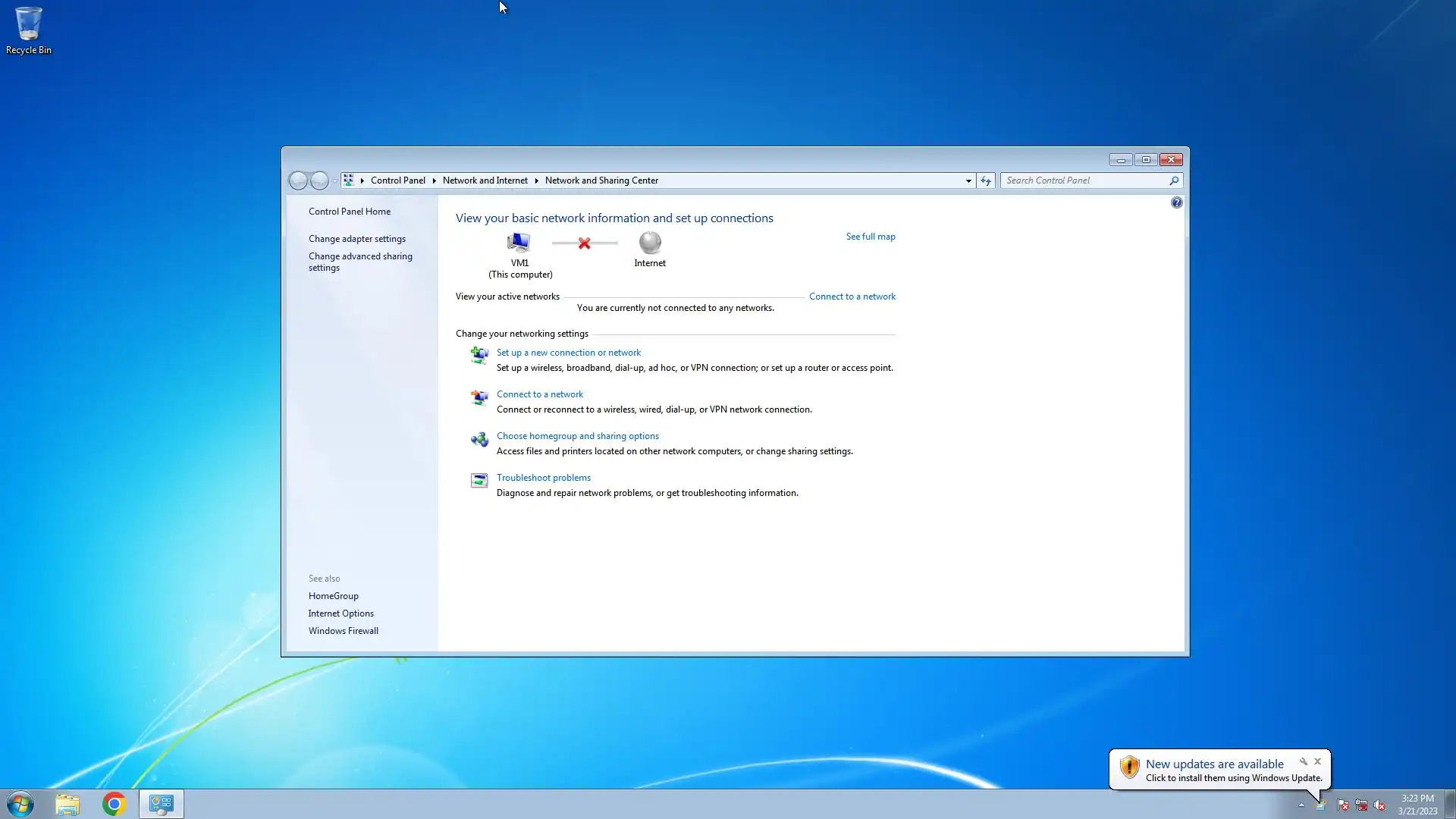This screenshot has height=819, width=1456.
Task: Click the red X connection icon
Action: 584,243
